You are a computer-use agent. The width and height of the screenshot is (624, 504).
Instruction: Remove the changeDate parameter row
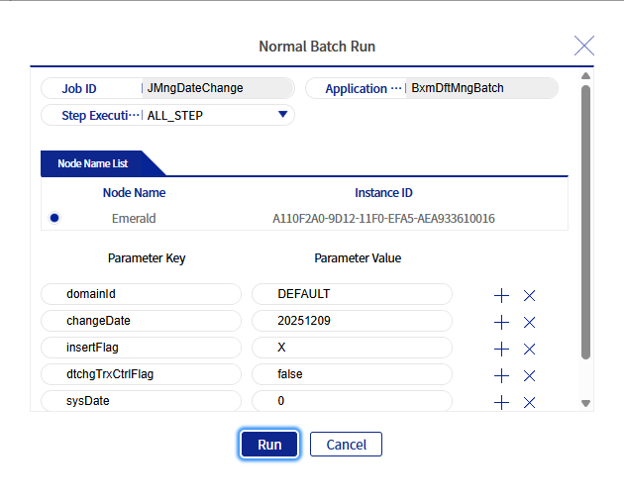530,322
